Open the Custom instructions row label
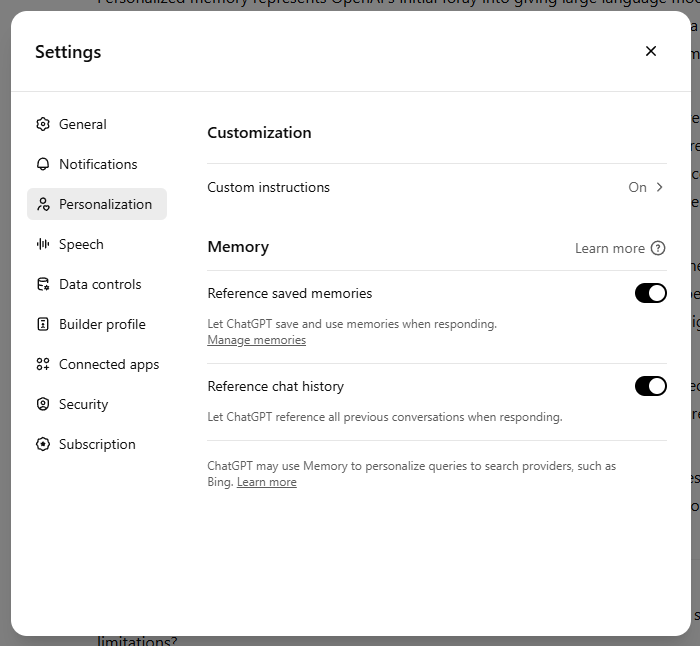 268,187
